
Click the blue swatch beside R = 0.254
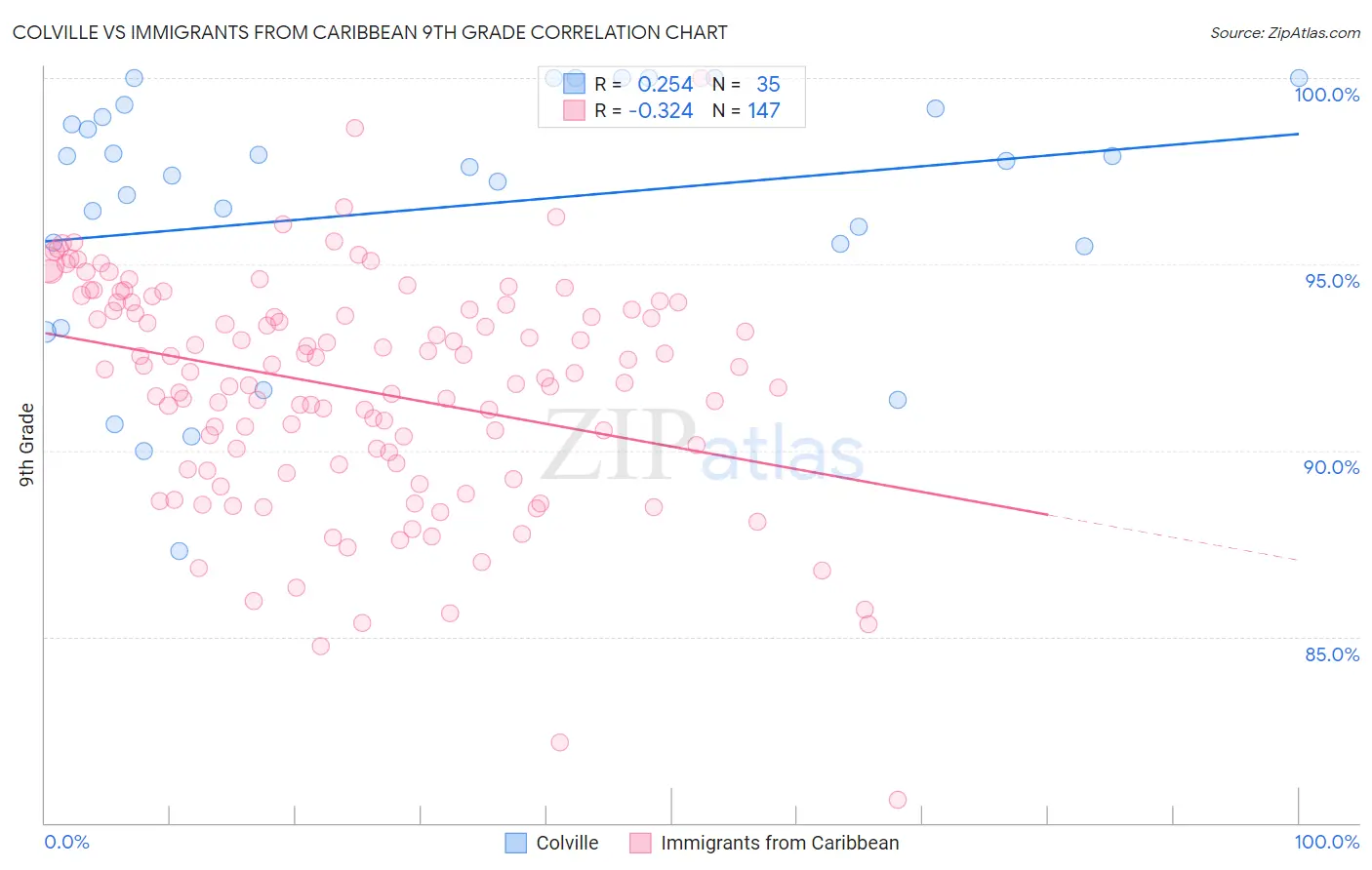pyautogui.click(x=574, y=84)
